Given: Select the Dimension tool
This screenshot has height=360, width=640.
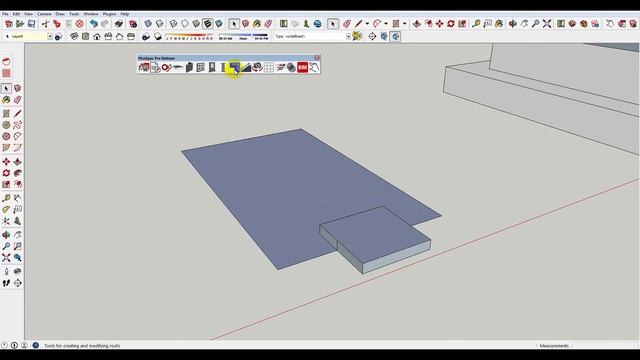Looking at the screenshot, I should point(17,198).
